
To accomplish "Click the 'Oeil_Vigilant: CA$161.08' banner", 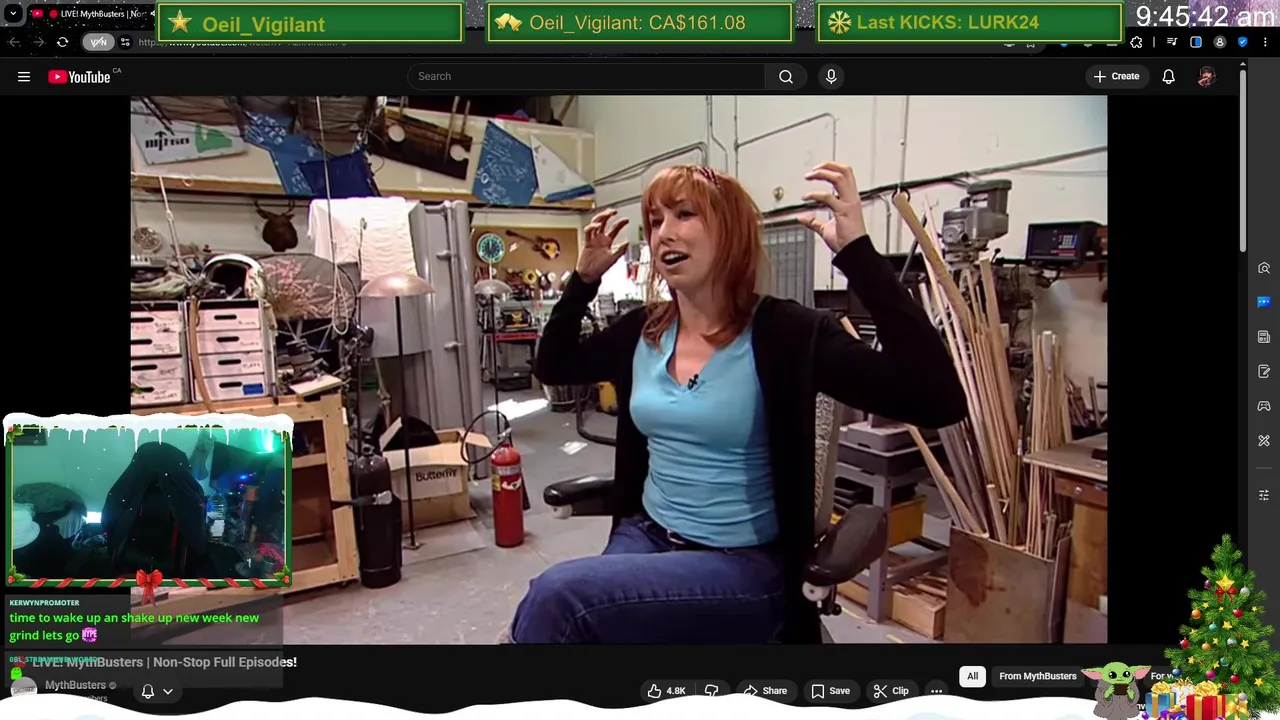I will click(x=639, y=23).
